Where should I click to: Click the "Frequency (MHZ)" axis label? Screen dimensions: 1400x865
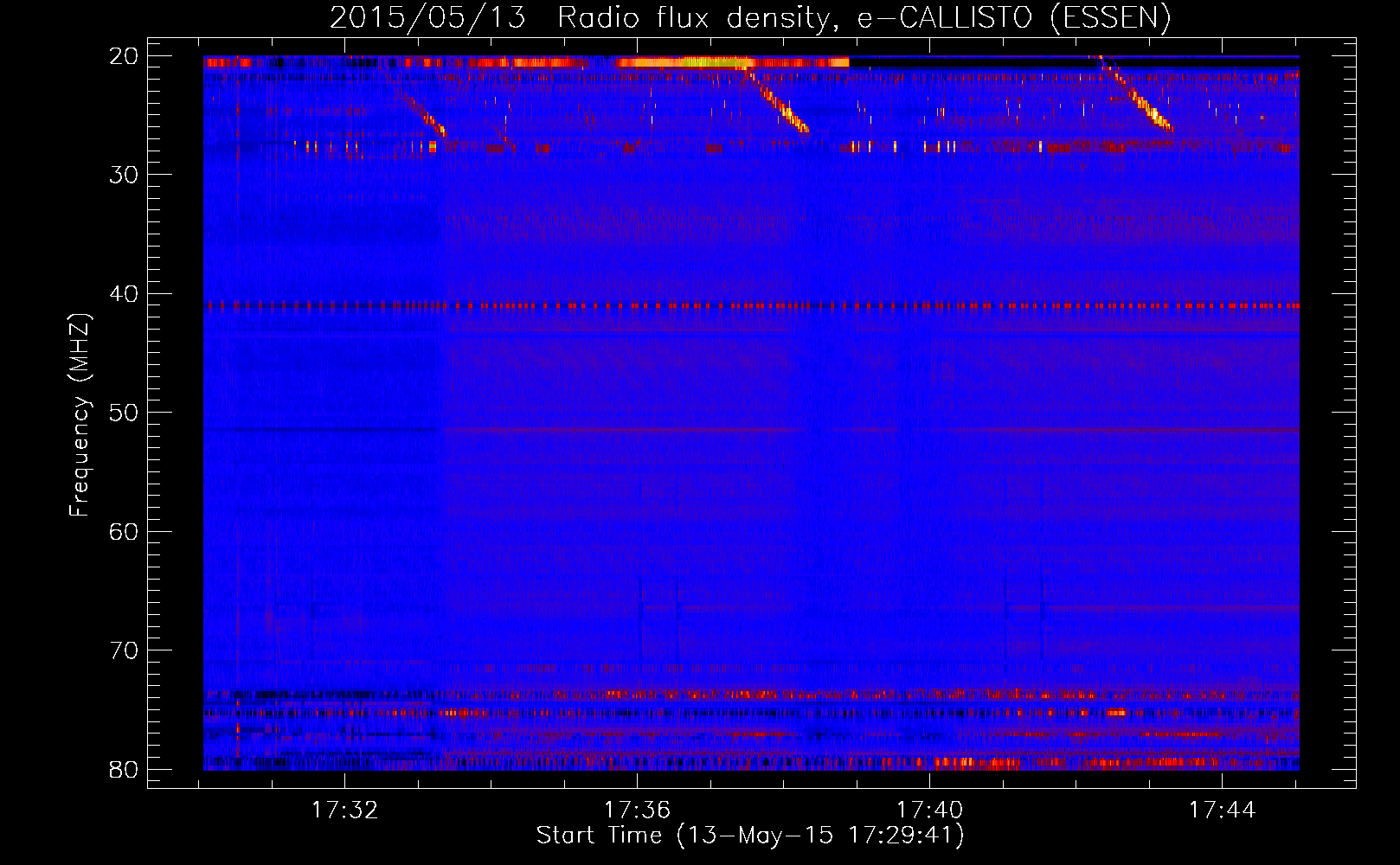coord(80,415)
